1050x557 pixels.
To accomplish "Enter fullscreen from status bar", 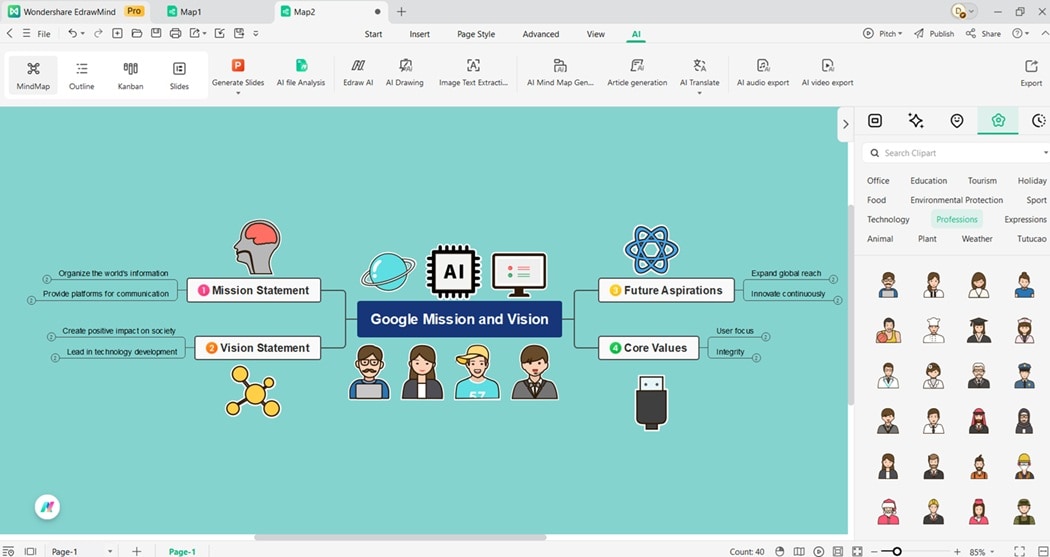I will (1020, 552).
